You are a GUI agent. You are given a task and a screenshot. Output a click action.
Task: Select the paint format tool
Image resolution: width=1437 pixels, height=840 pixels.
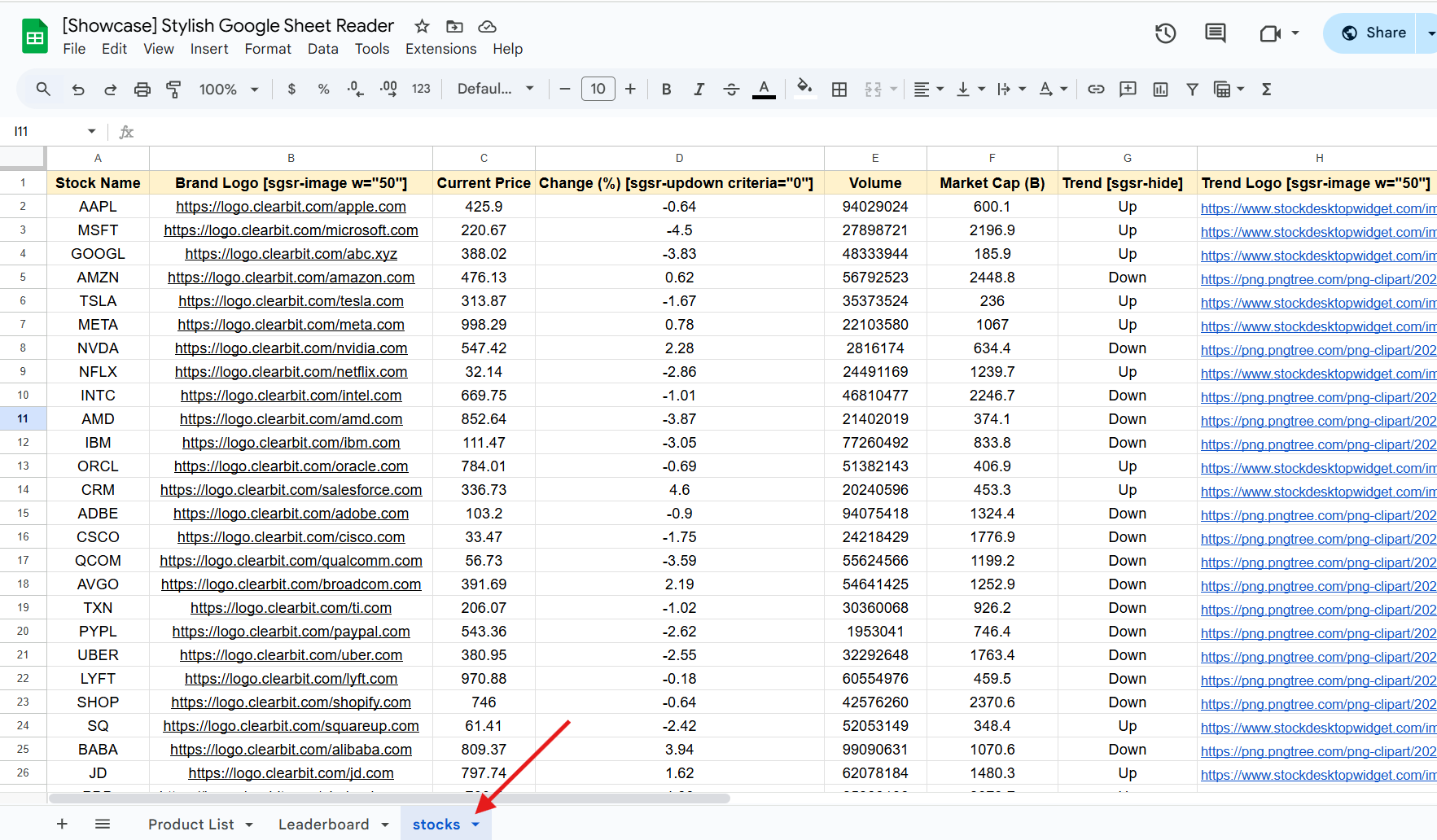(173, 89)
